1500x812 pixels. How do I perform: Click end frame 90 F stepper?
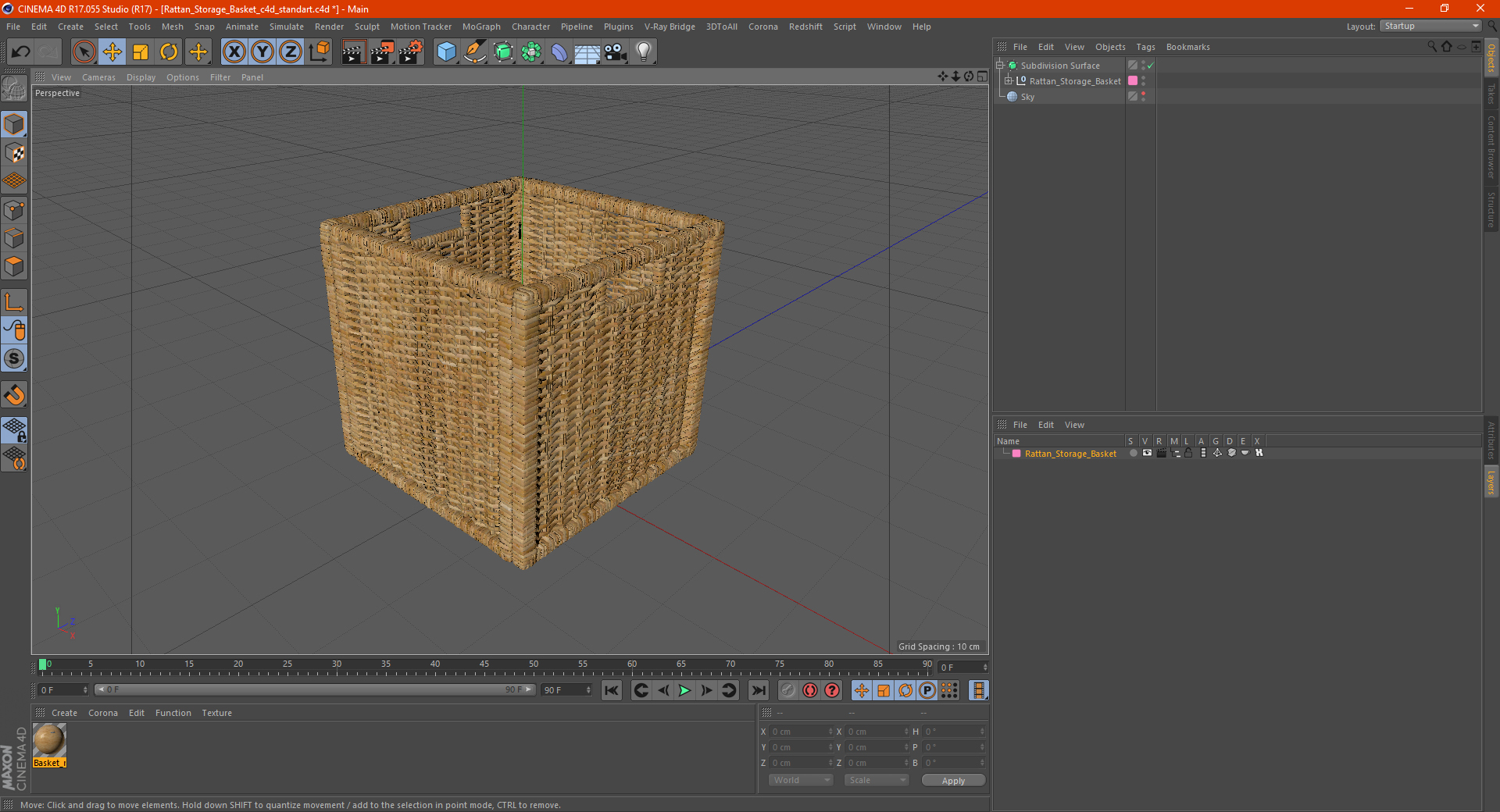(x=588, y=690)
